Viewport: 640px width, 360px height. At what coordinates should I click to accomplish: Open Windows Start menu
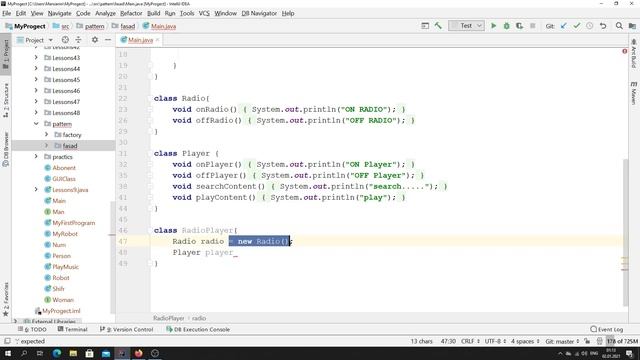coord(8,353)
